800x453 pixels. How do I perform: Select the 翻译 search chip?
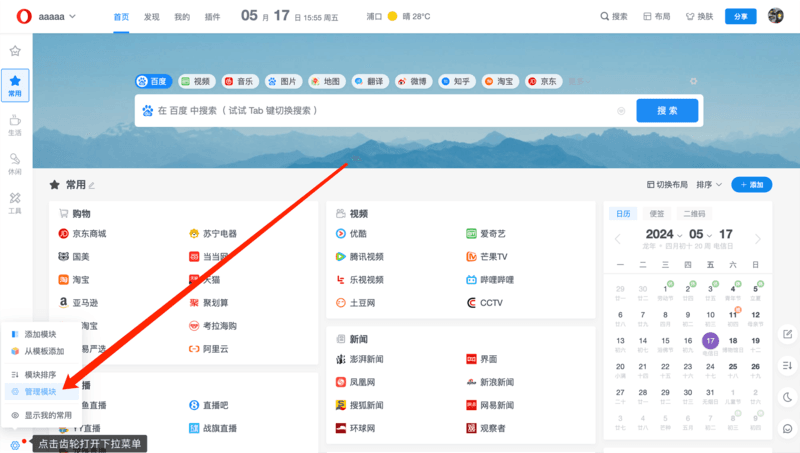tap(370, 81)
